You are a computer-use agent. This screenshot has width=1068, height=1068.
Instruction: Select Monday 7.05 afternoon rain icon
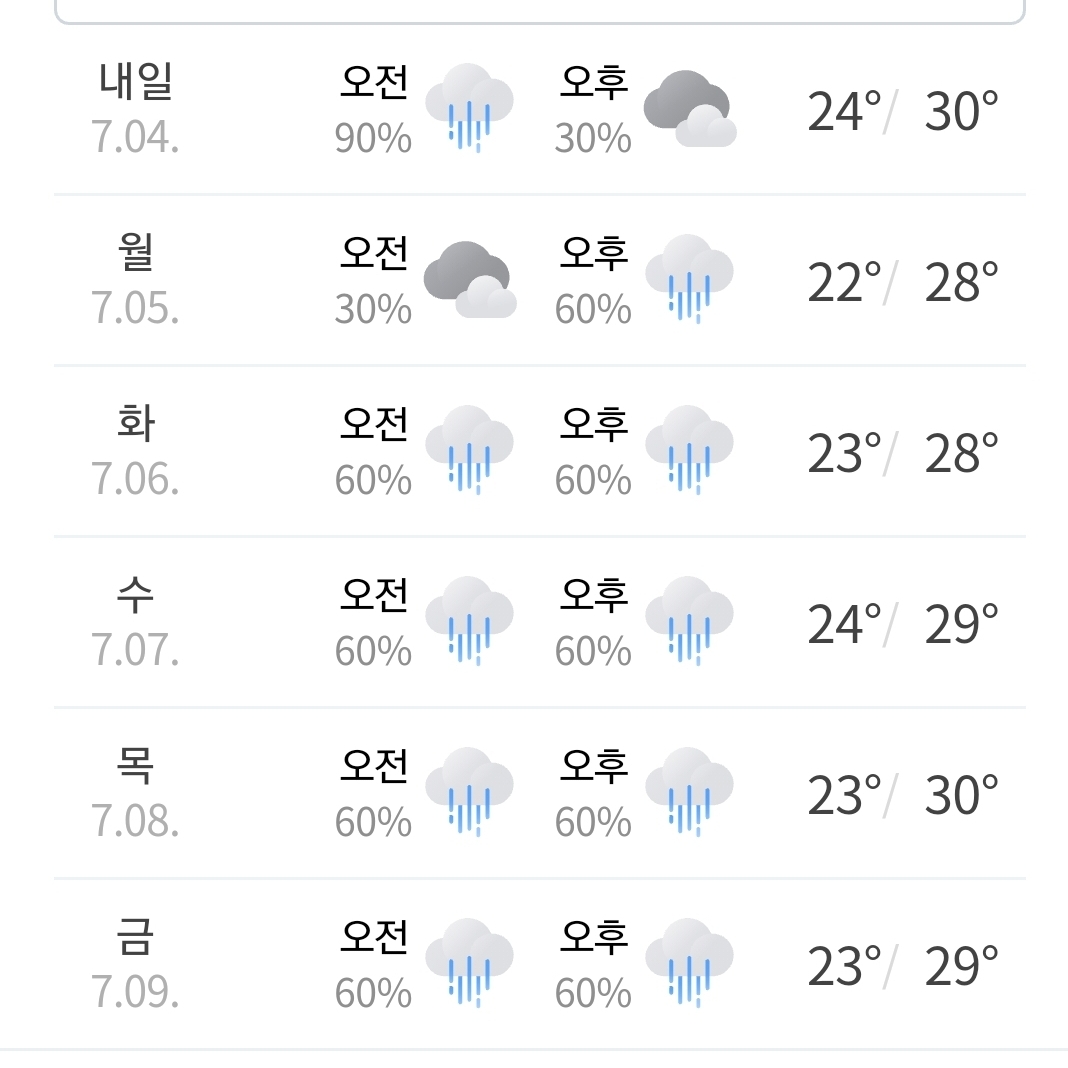689,279
